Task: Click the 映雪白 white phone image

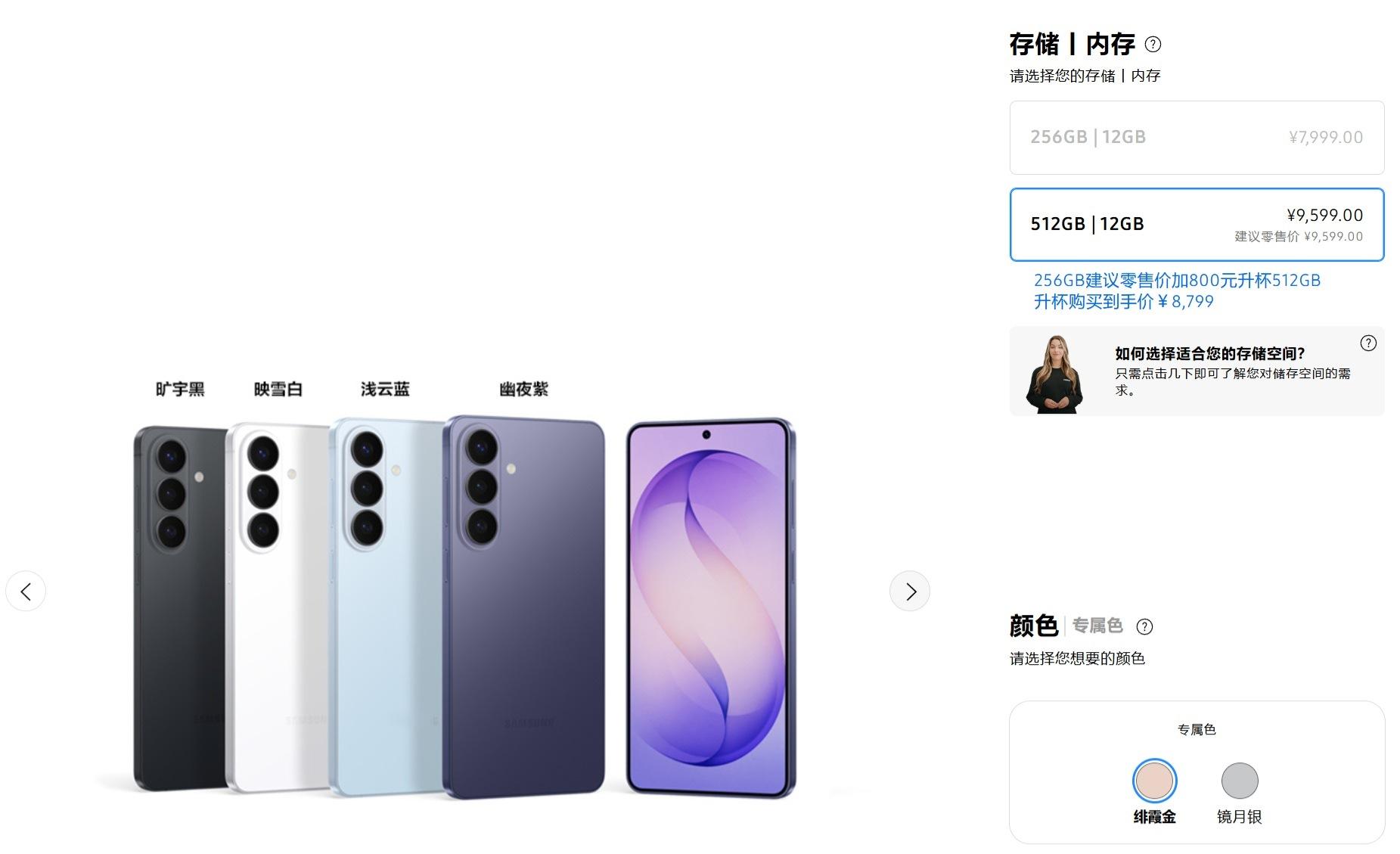Action: 278,607
